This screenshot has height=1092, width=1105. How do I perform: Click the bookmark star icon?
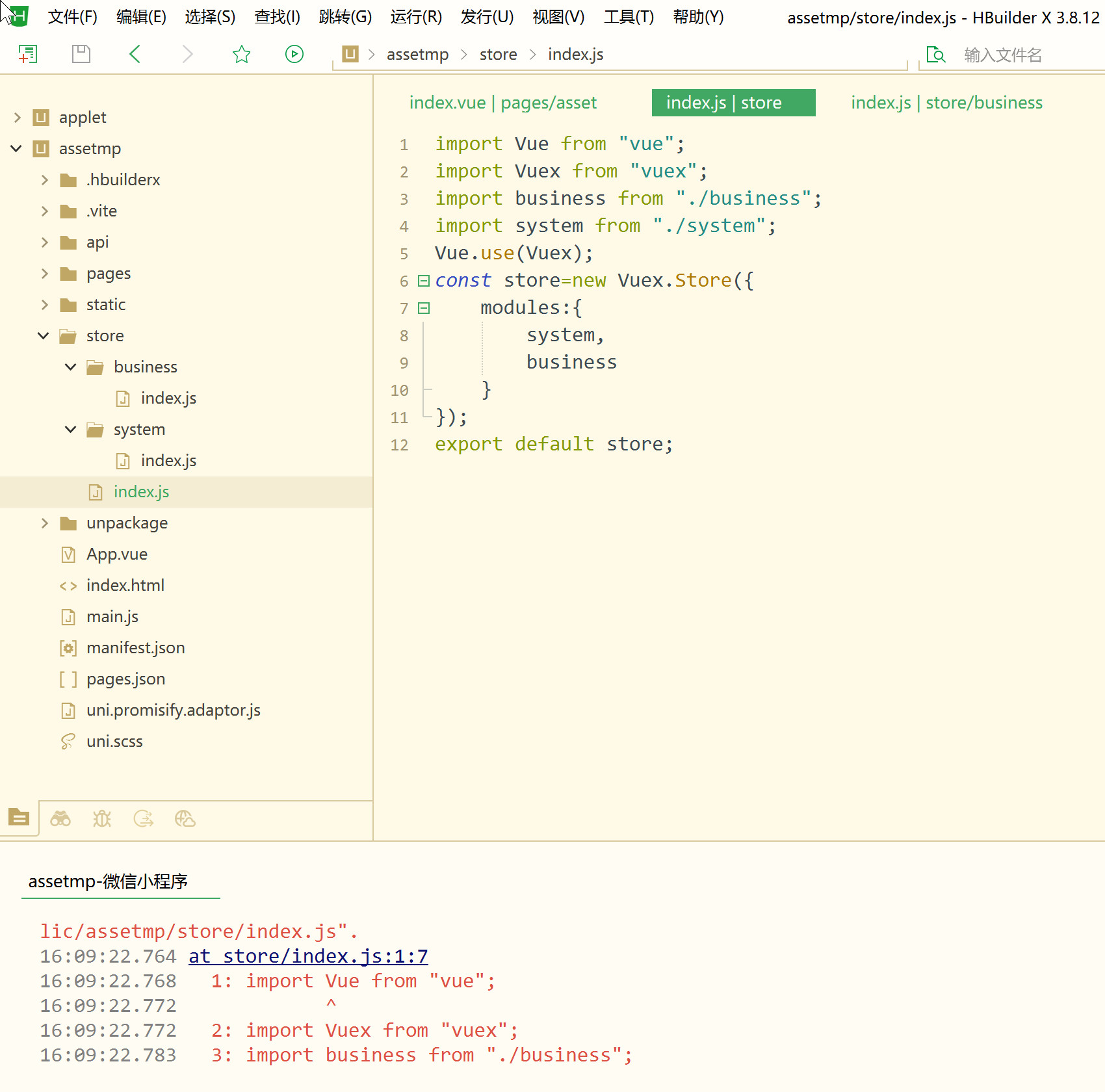click(x=241, y=54)
